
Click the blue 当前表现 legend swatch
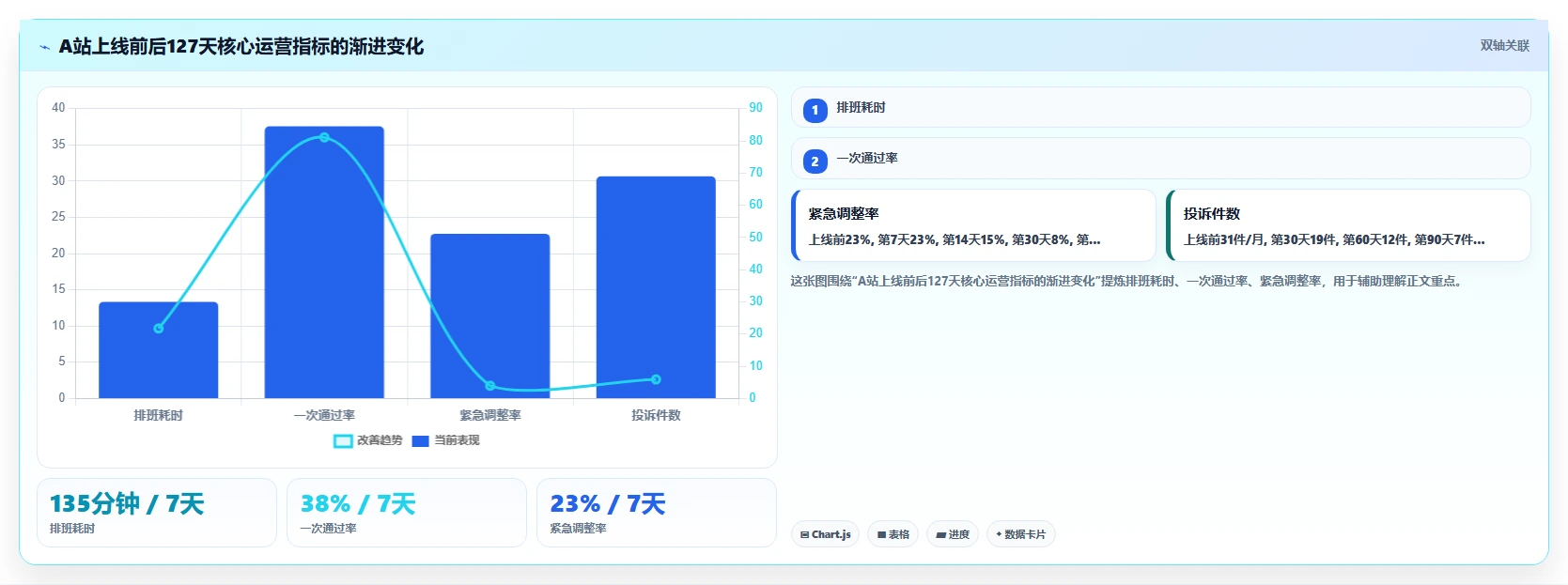click(420, 441)
